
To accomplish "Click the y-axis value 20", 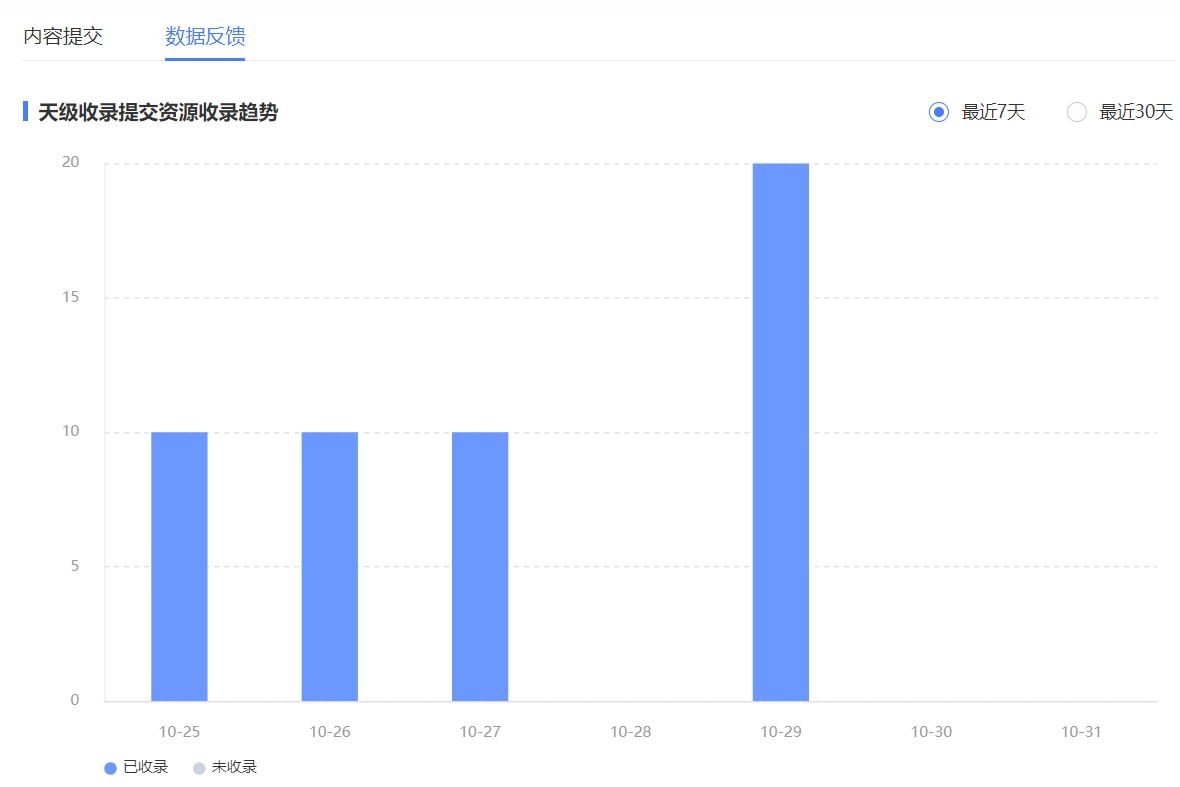I will click(71, 162).
